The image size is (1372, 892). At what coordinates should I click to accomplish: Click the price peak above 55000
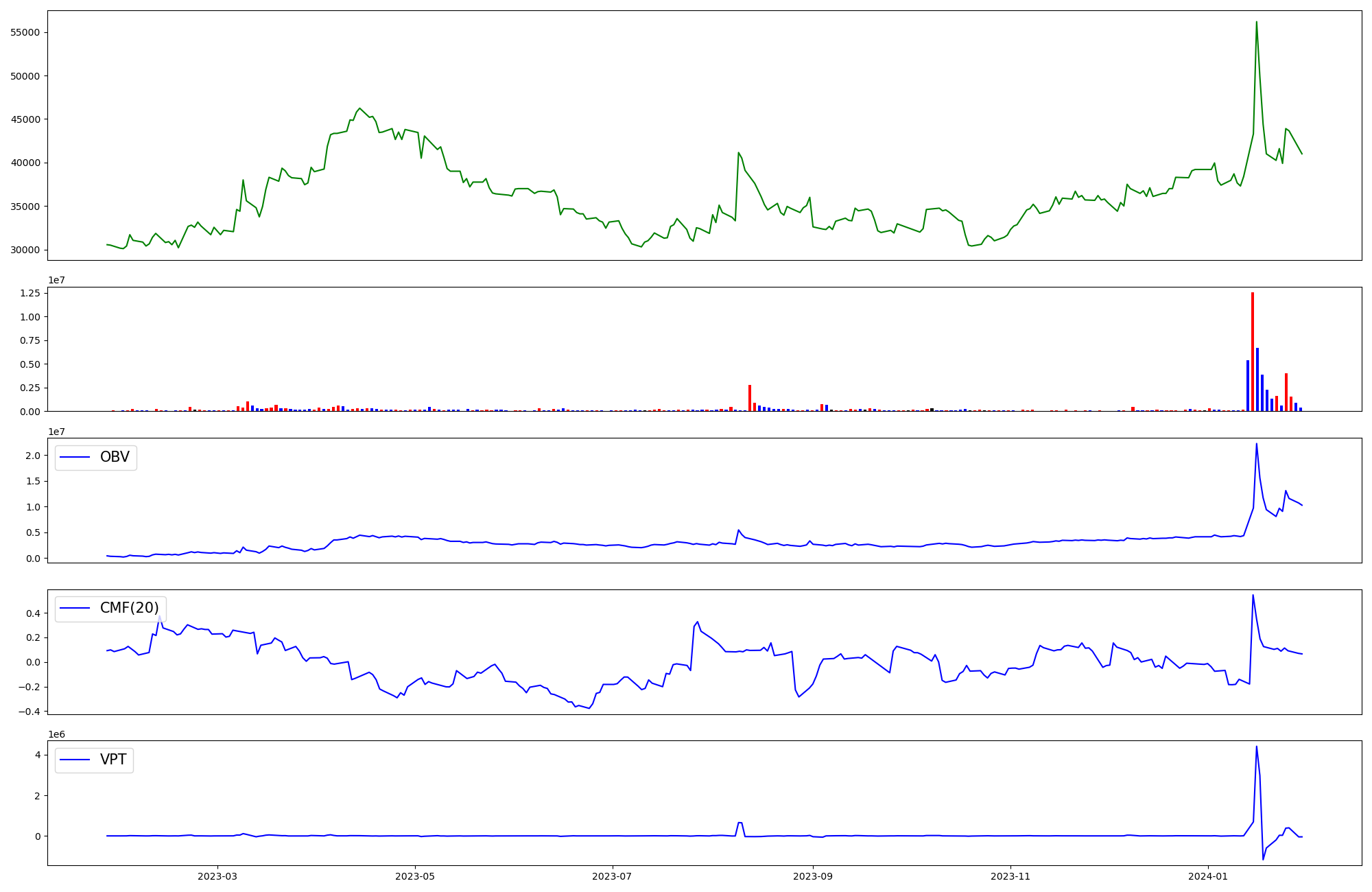(x=1256, y=23)
